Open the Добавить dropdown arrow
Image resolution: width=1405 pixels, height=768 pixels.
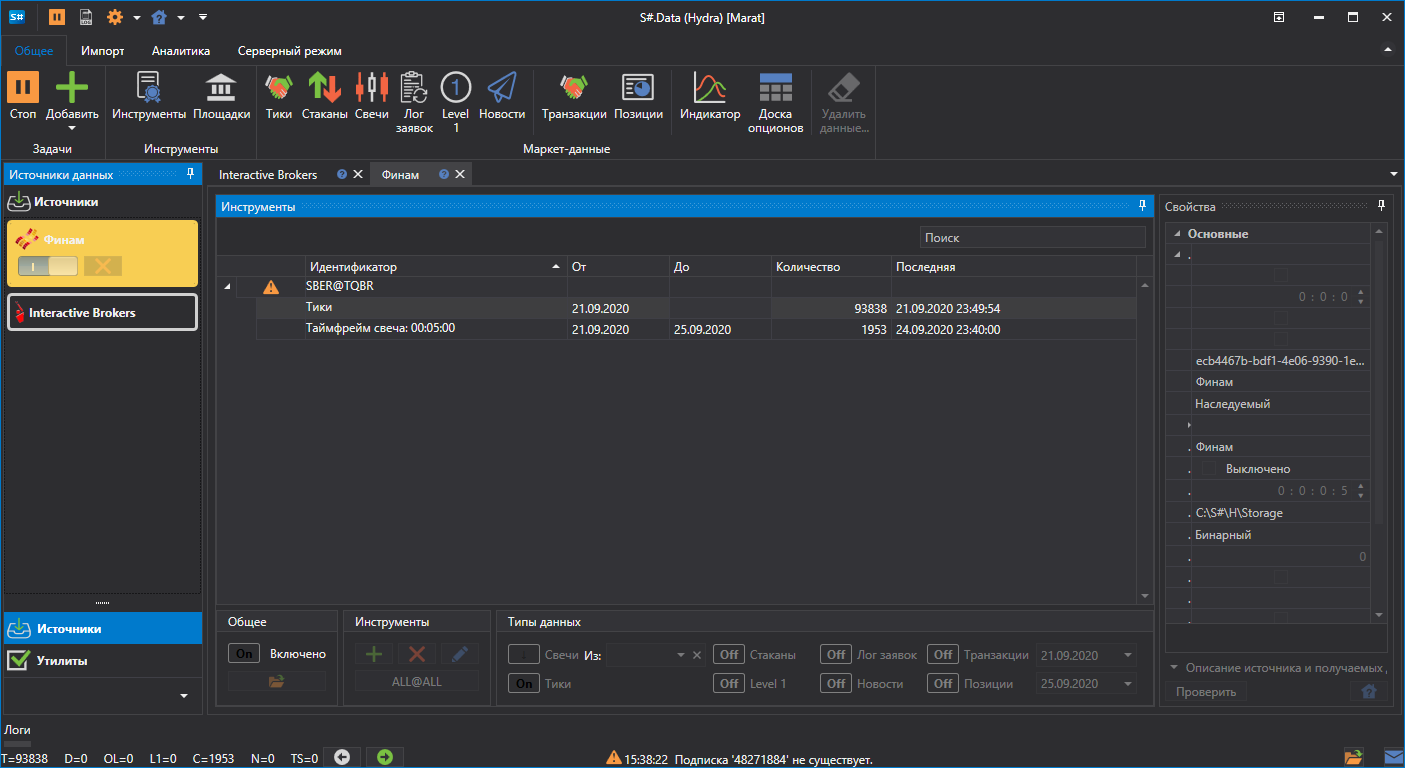pos(72,127)
